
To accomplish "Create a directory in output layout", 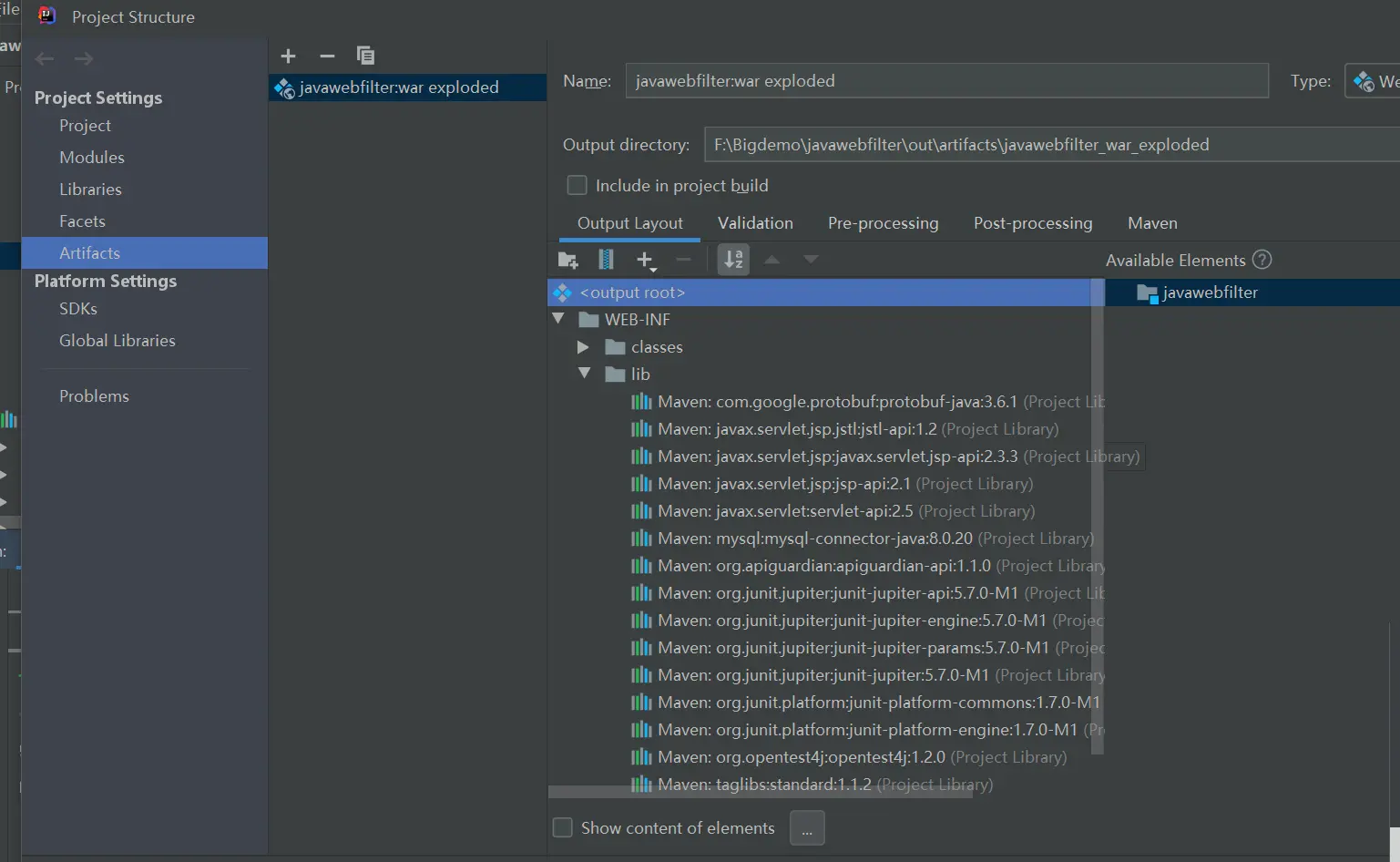I will tap(567, 261).
